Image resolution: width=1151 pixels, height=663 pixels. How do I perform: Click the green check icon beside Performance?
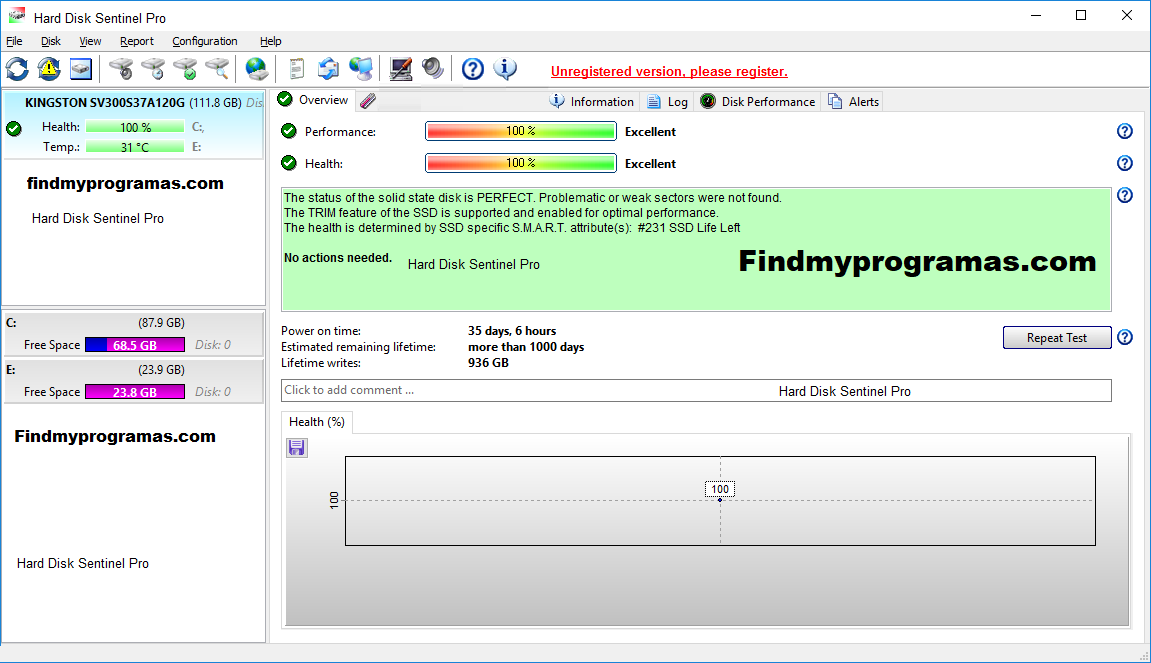[x=289, y=131]
